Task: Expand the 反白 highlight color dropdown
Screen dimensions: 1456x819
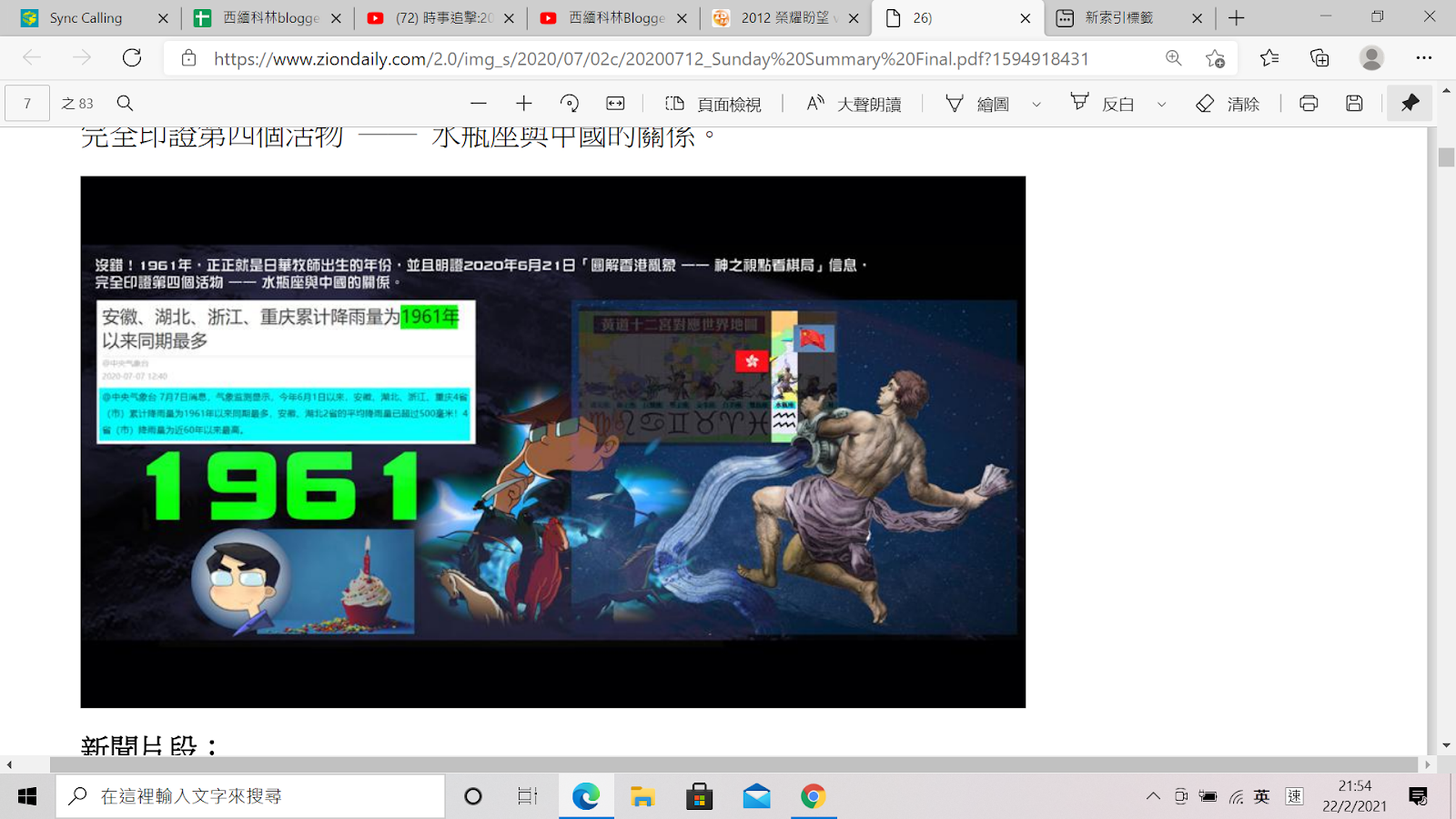Action: coord(1162,105)
